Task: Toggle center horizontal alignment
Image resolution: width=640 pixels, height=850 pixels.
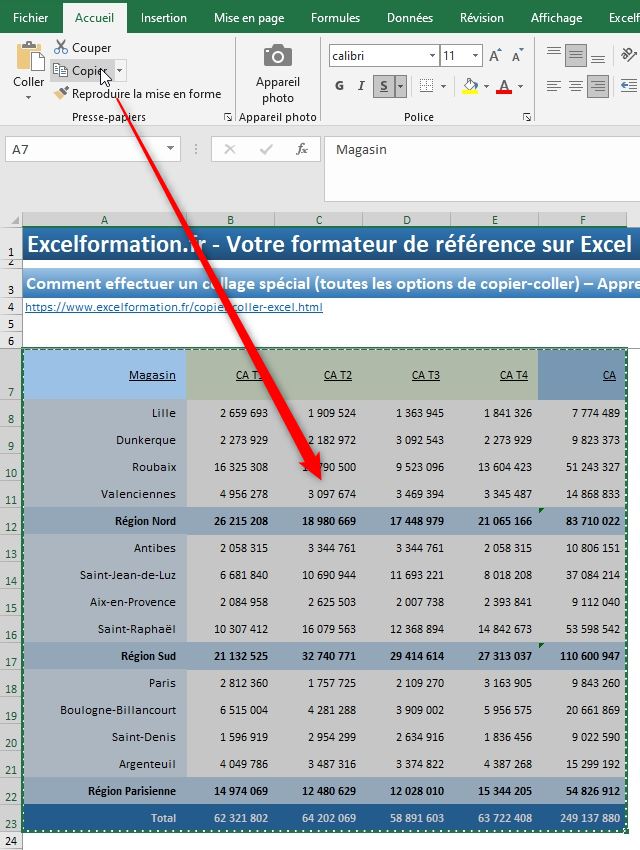Action: (576, 86)
